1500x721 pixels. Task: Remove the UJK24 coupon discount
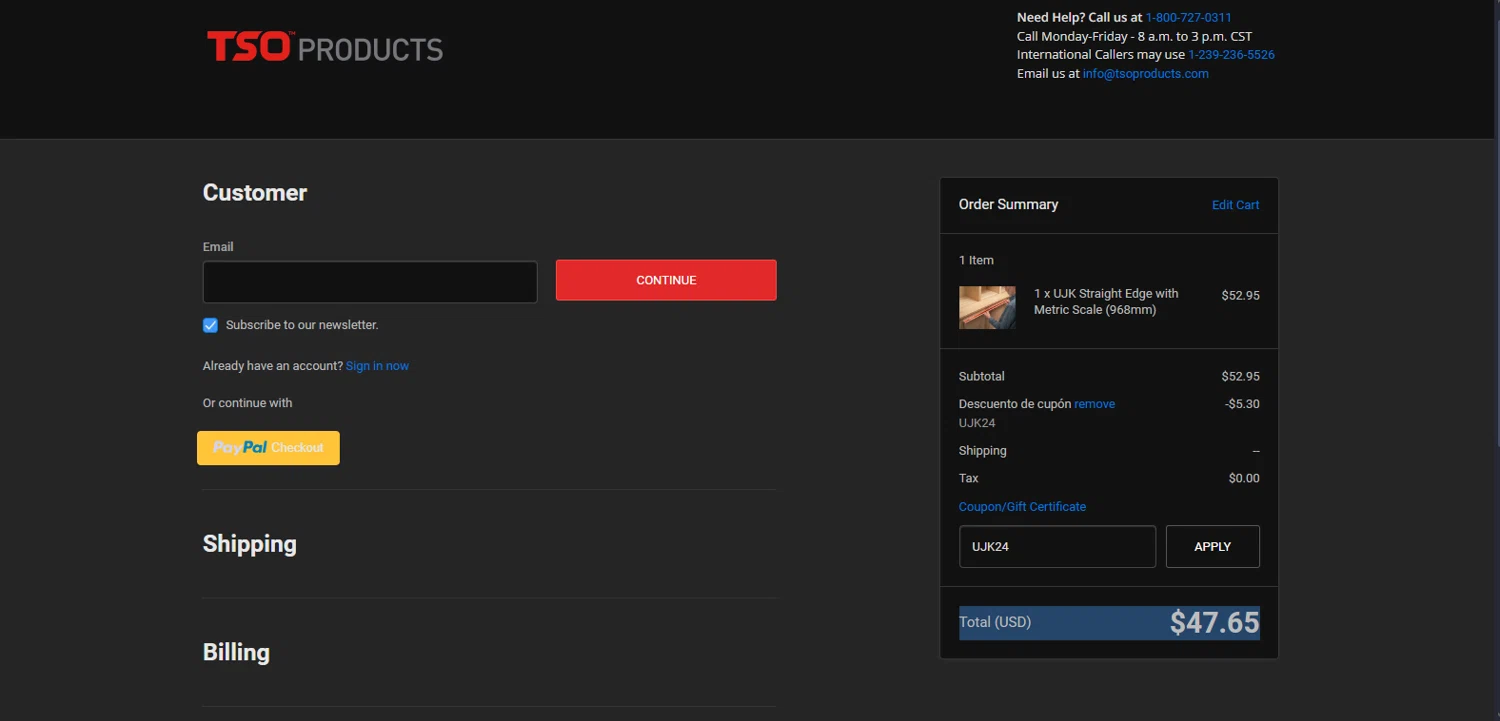tap(1094, 404)
